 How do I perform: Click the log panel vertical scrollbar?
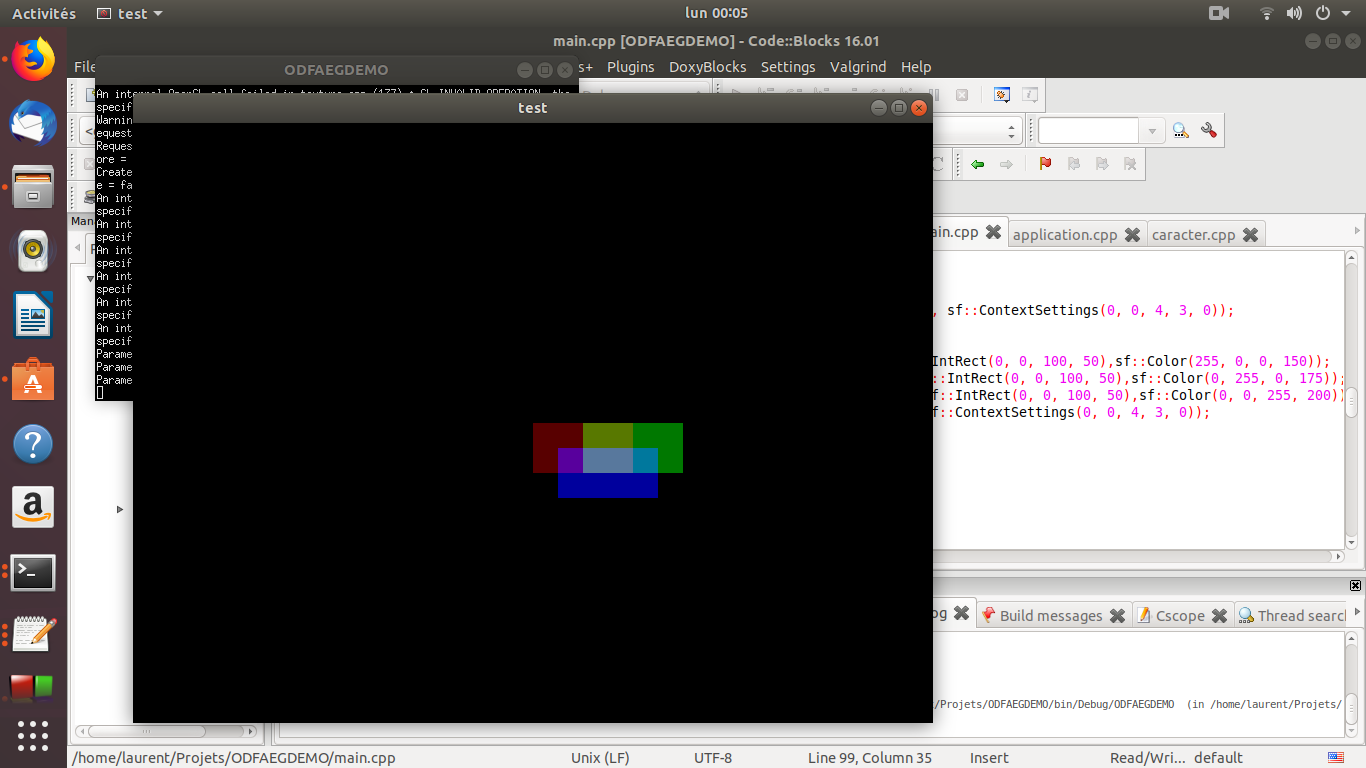click(x=1352, y=685)
